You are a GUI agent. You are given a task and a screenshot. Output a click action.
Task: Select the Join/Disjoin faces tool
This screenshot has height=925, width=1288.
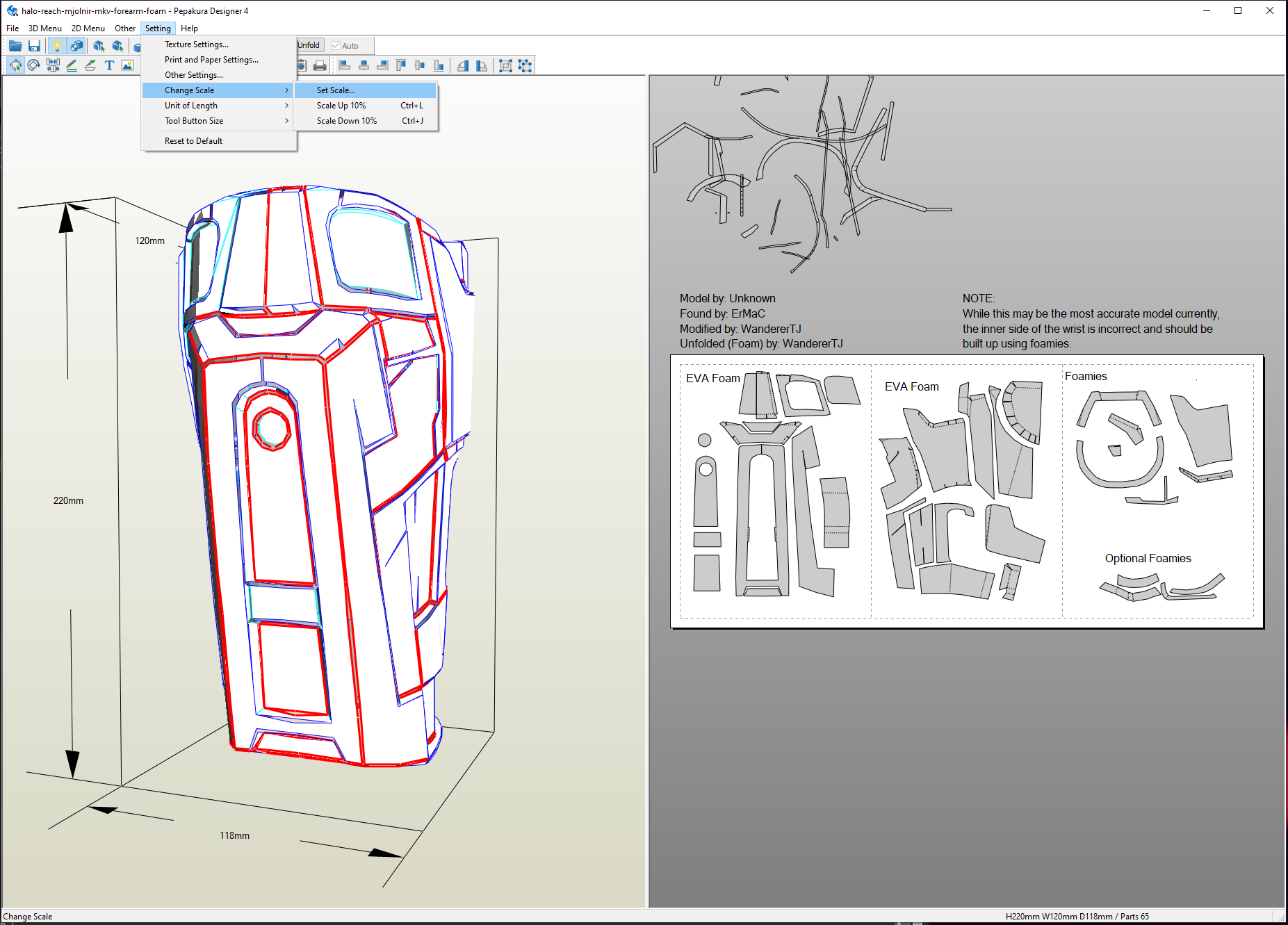pos(53,65)
